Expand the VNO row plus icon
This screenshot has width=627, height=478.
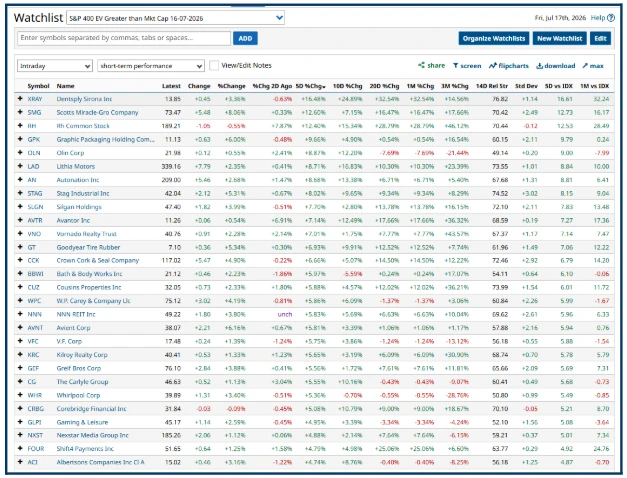[x=20, y=234]
